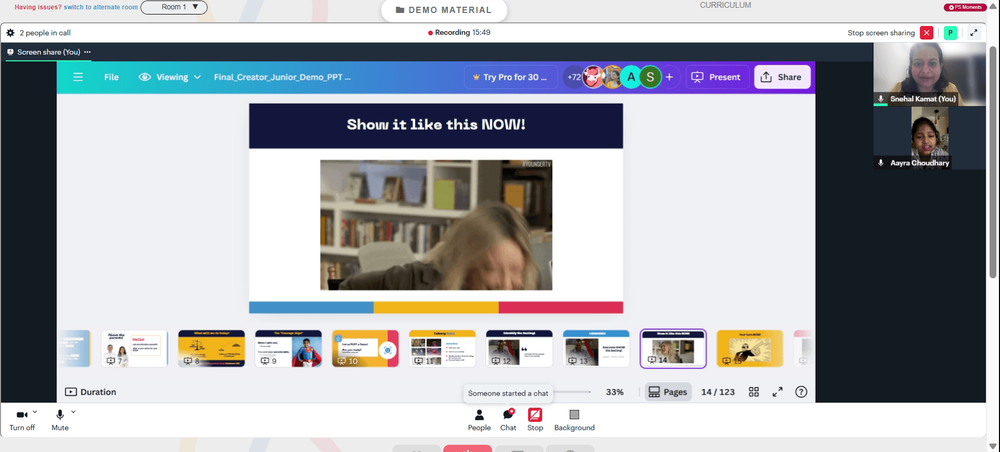The image size is (1000, 452).
Task: Click the Show it like this NOW! heading
Action: click(x=436, y=124)
